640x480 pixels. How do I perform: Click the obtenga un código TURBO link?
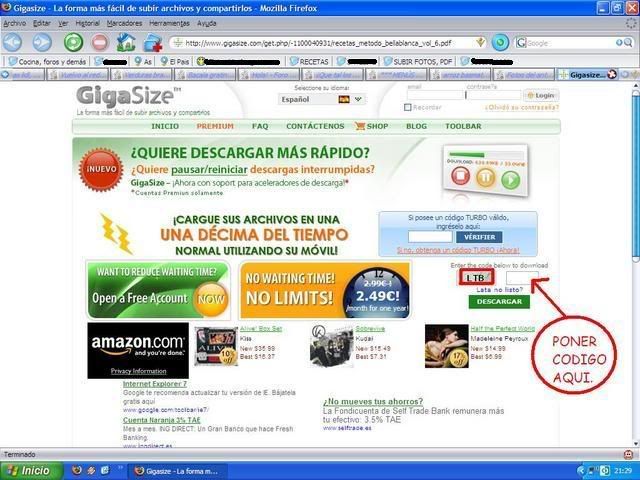(458, 250)
